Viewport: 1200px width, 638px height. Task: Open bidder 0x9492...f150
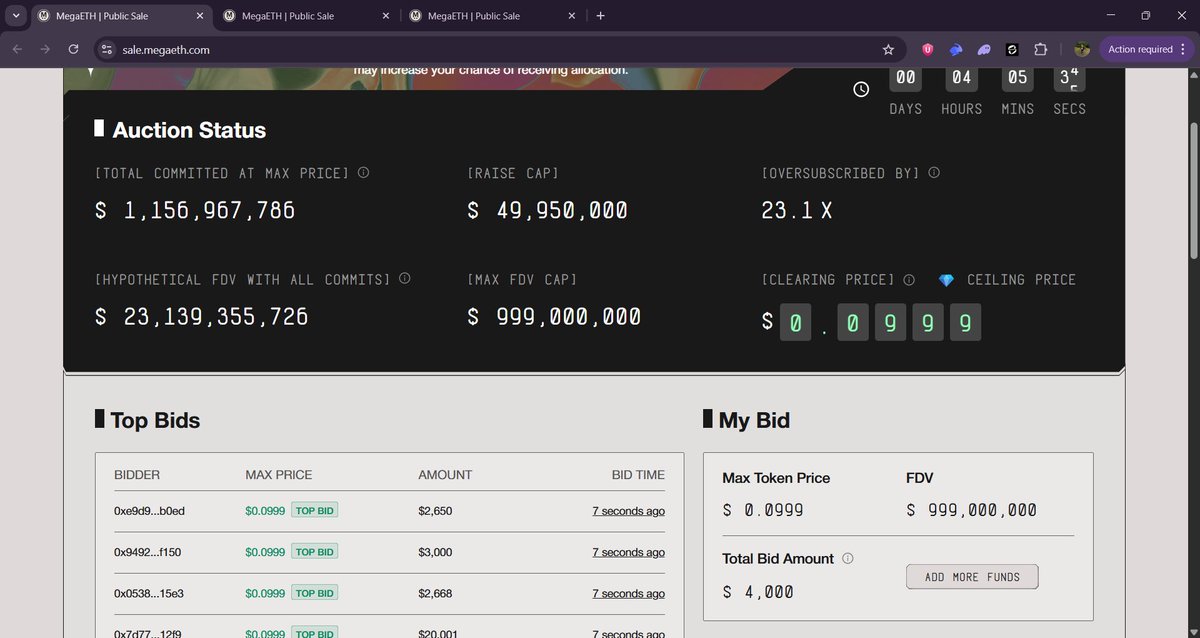click(x=149, y=552)
